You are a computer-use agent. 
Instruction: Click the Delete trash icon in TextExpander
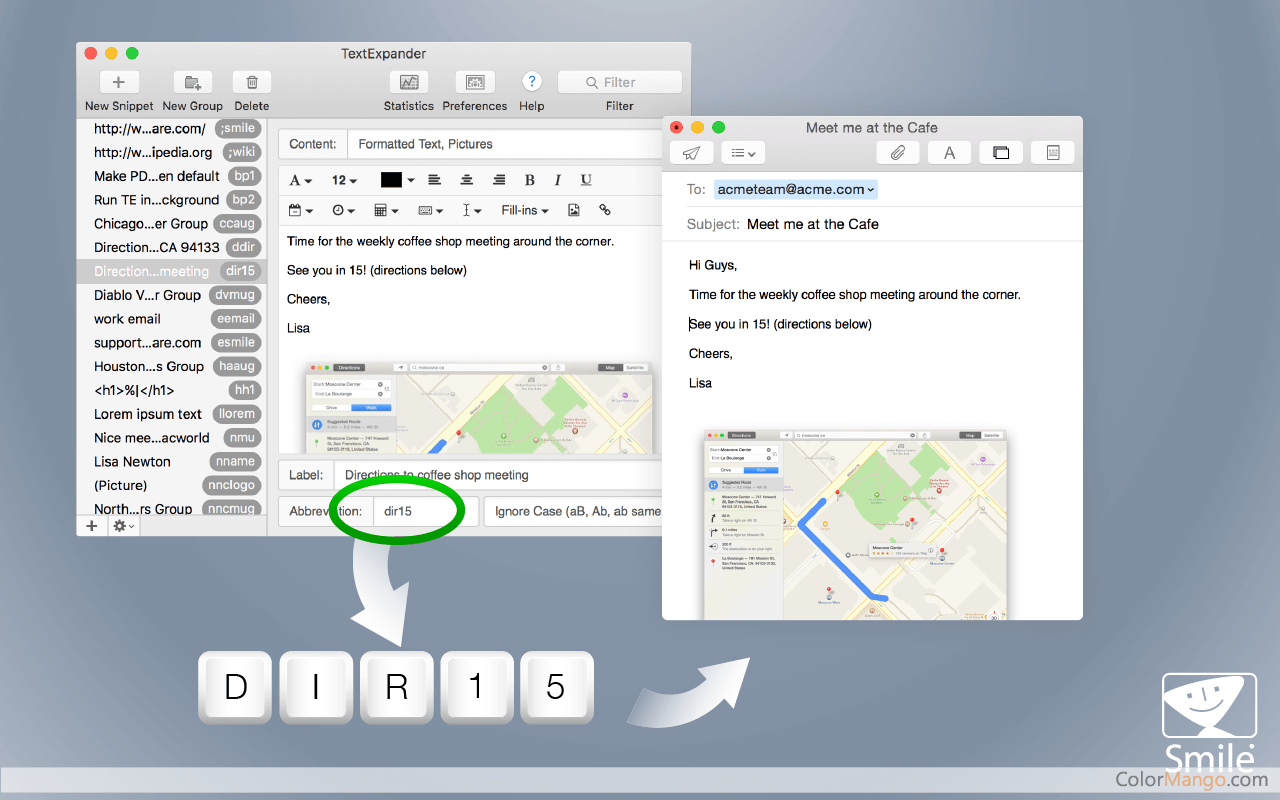[252, 82]
